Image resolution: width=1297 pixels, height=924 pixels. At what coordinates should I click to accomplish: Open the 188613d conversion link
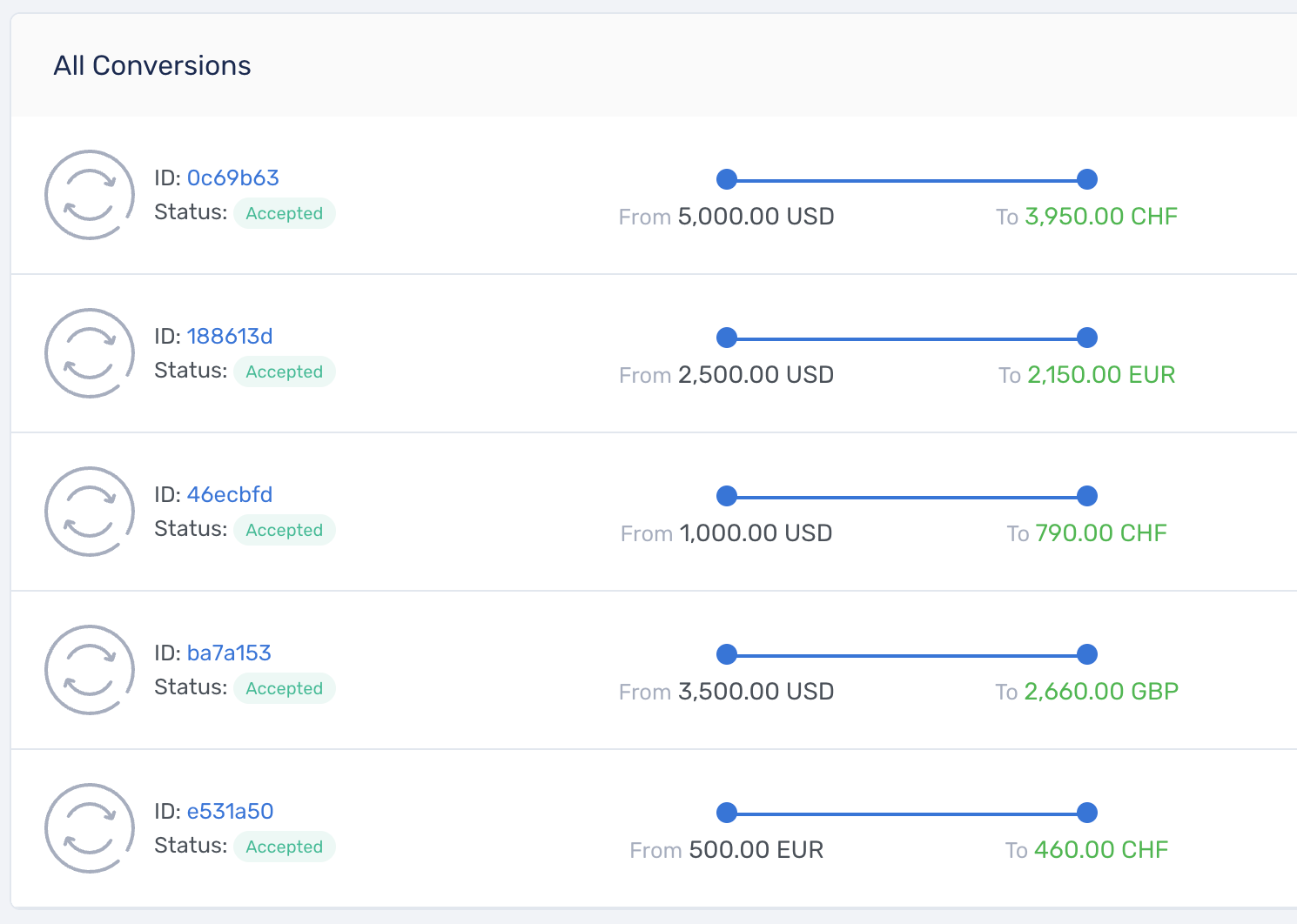pos(230,336)
